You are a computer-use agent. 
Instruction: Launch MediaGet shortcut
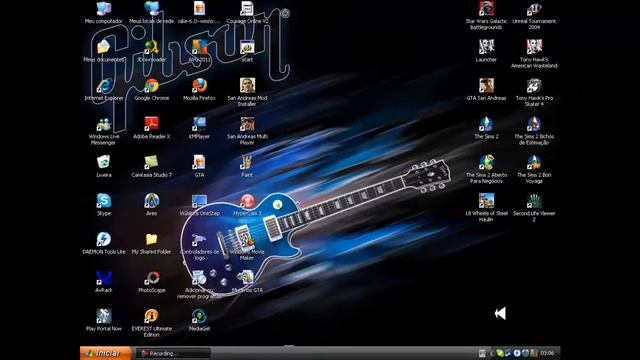click(199, 316)
